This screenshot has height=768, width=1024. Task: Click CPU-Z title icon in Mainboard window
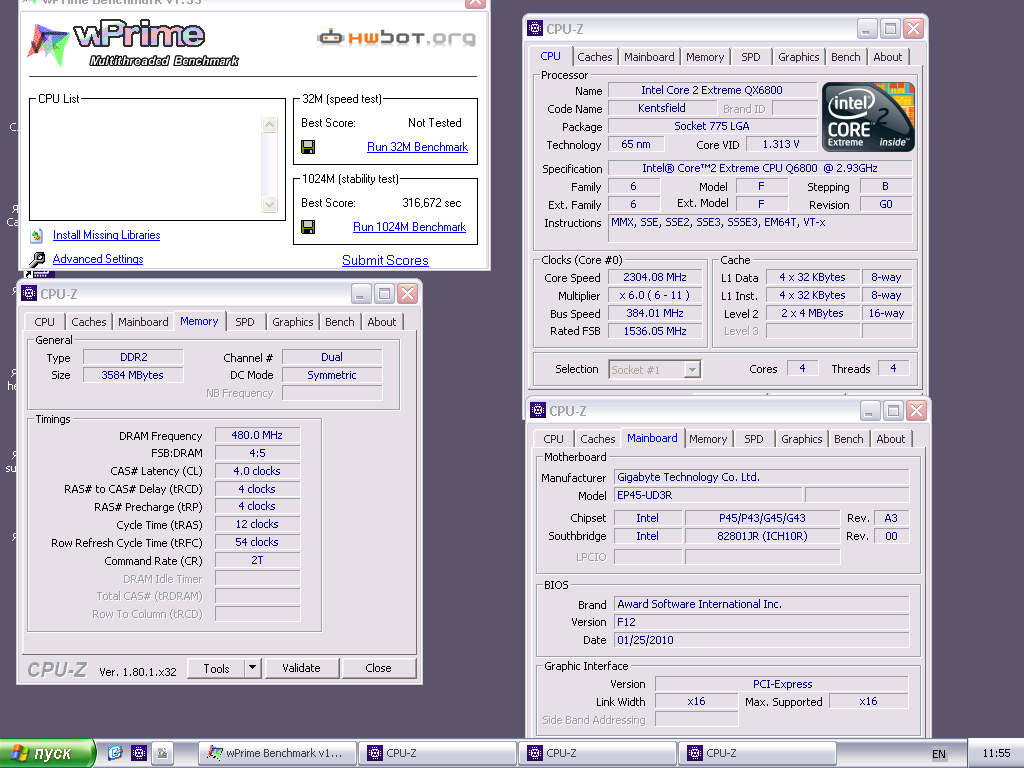coord(537,410)
